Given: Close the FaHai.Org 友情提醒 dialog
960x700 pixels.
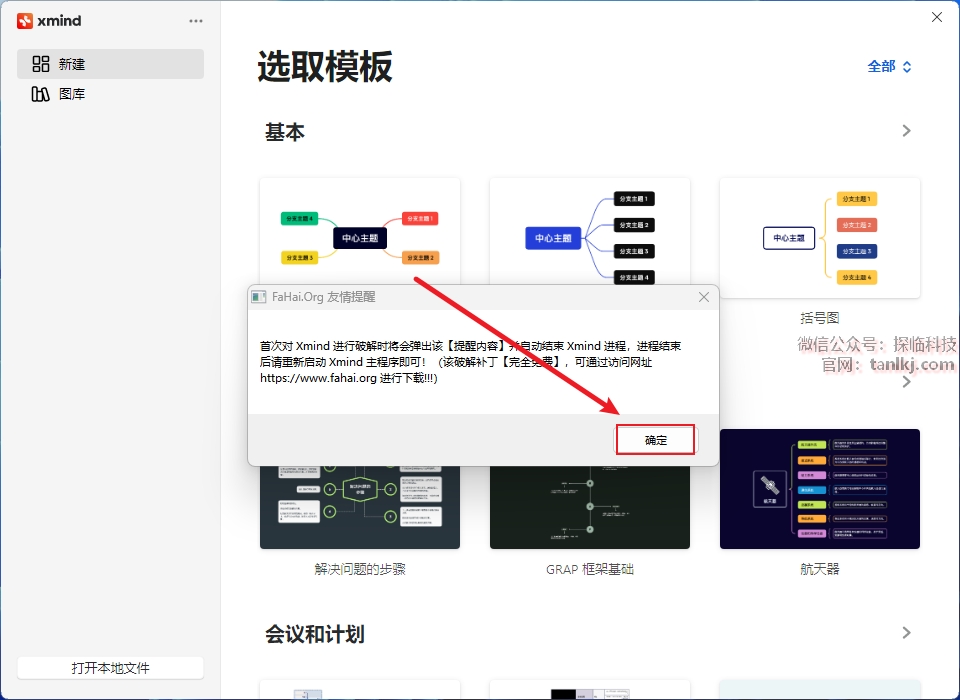Looking at the screenshot, I should pyautogui.click(x=704, y=297).
